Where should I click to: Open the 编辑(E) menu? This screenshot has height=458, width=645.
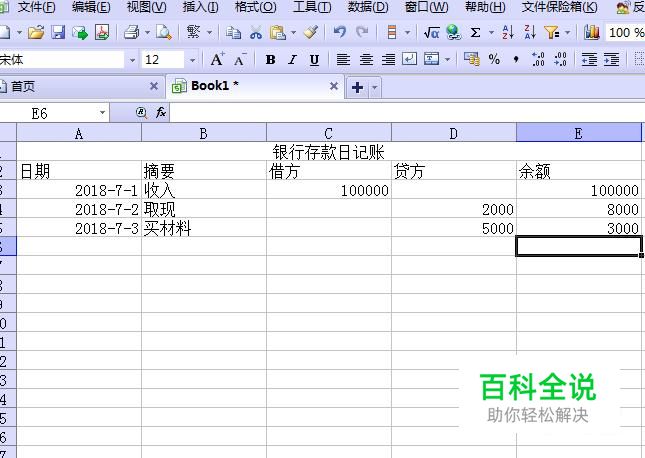pyautogui.click(x=91, y=7)
